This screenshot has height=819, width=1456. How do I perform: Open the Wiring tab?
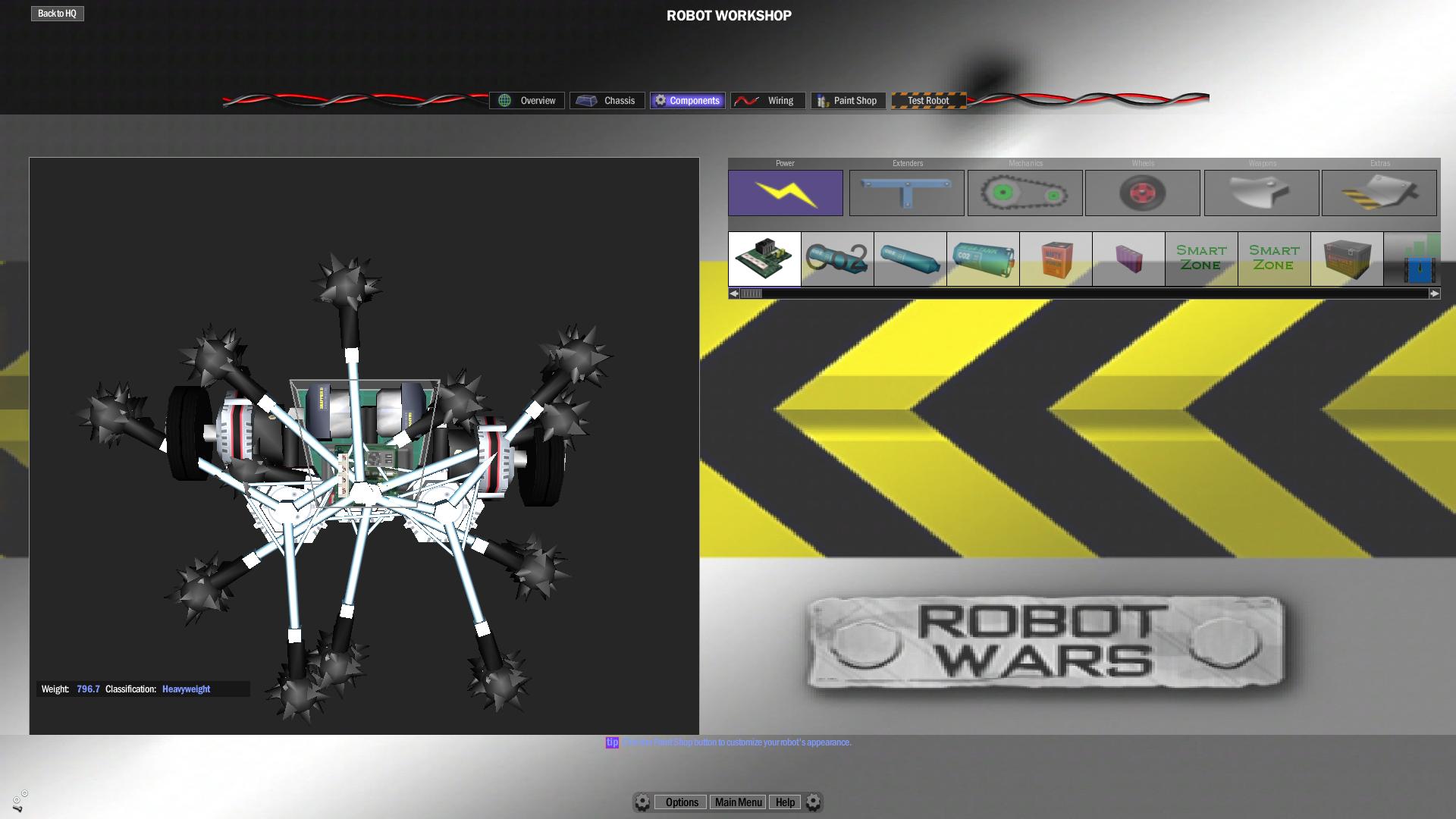click(768, 101)
